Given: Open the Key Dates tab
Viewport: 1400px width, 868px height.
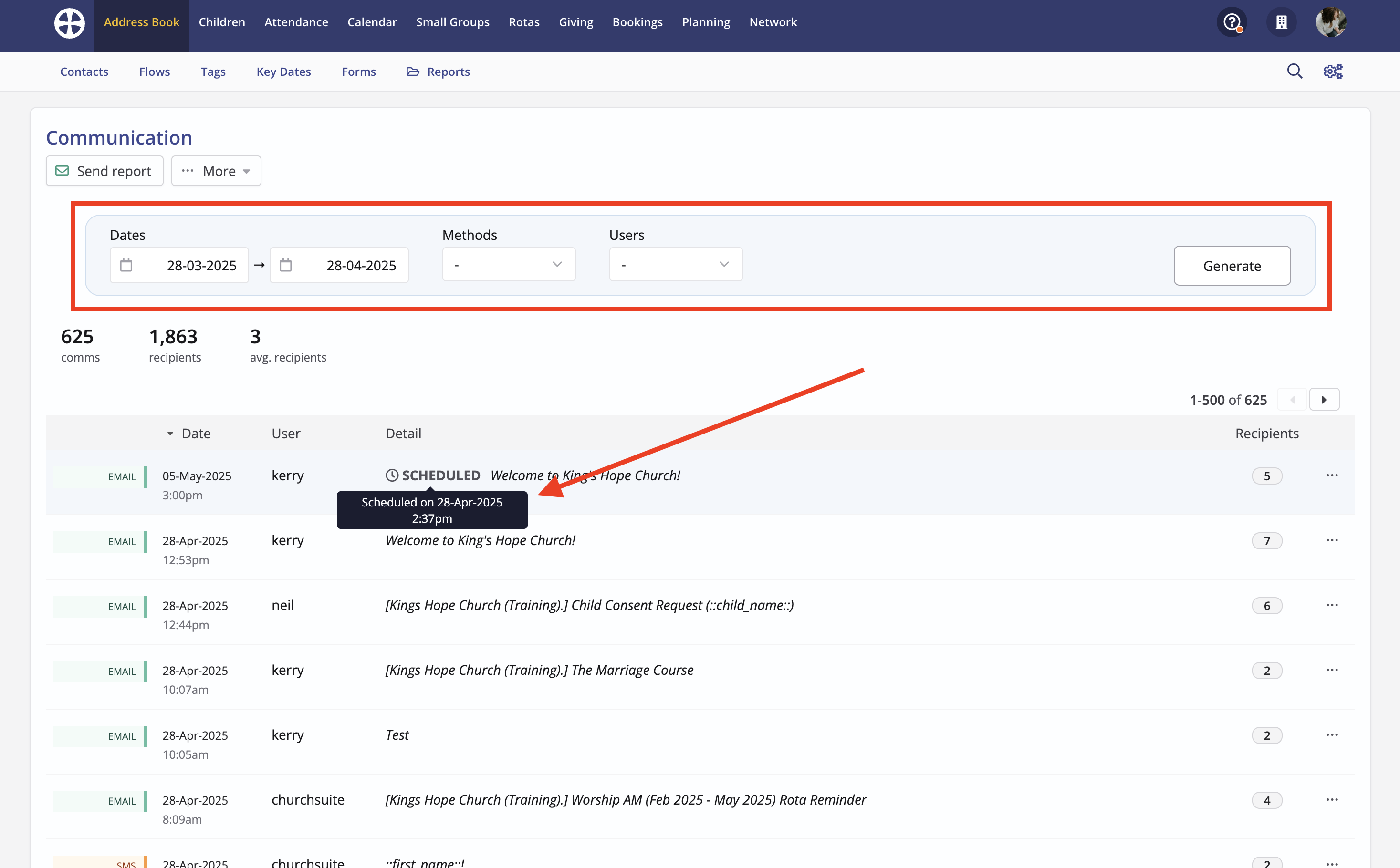Looking at the screenshot, I should point(283,72).
